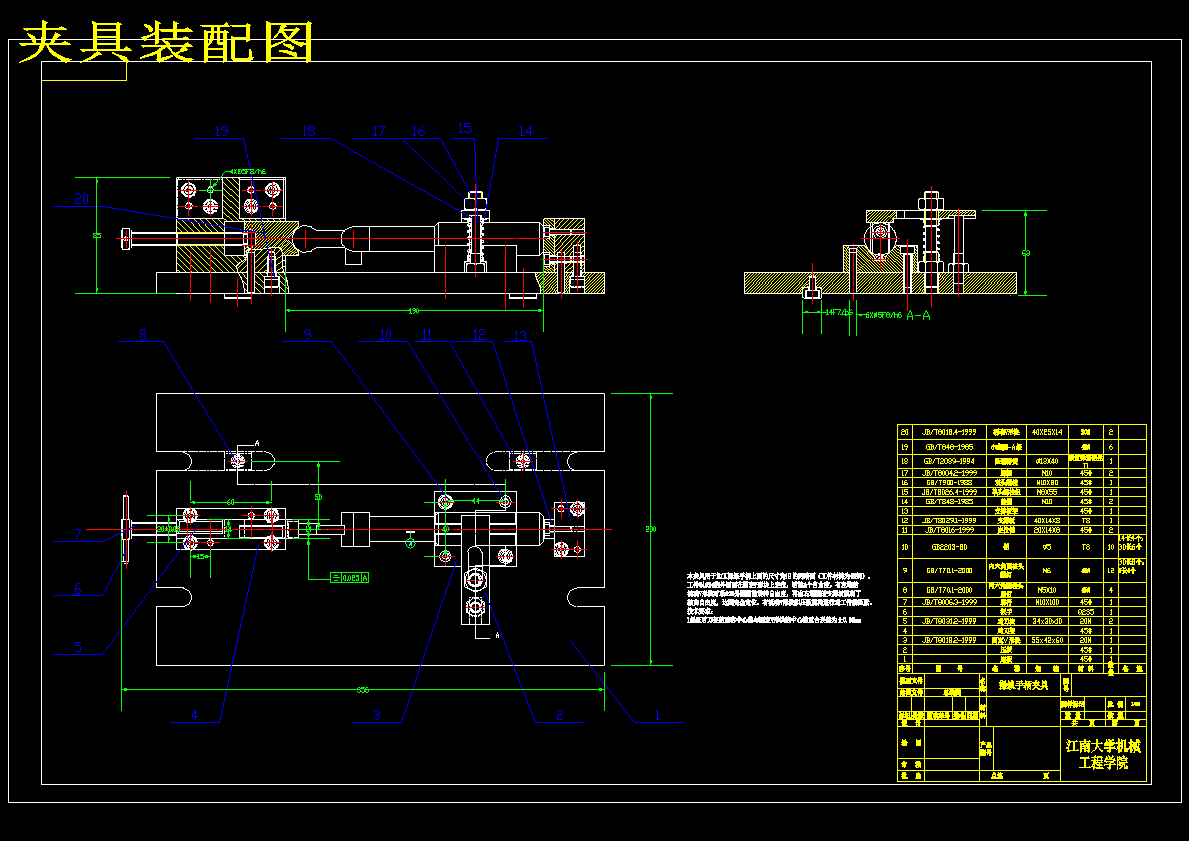This screenshot has height=841, width=1189.
Task: Click balloon callout 2 below the plan view
Action: 560,715
